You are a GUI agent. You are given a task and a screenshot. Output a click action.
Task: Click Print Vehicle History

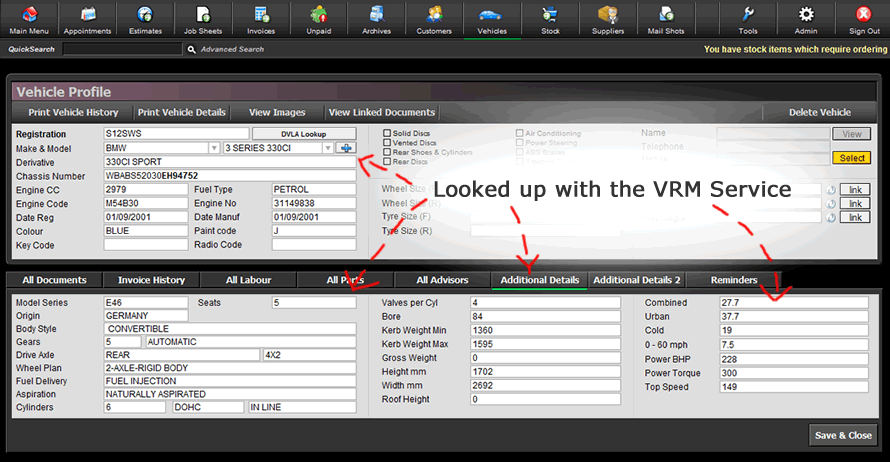pyautogui.click(x=73, y=112)
